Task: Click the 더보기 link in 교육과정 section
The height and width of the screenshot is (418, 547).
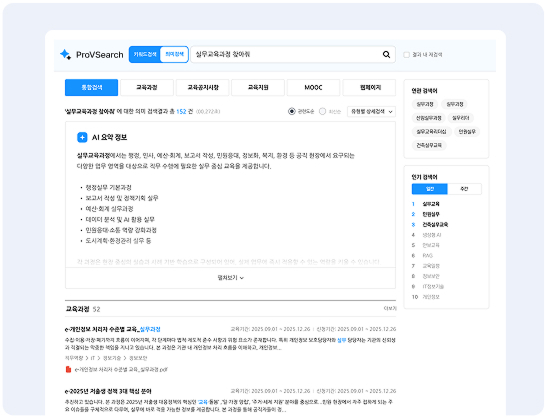Action: pos(390,308)
